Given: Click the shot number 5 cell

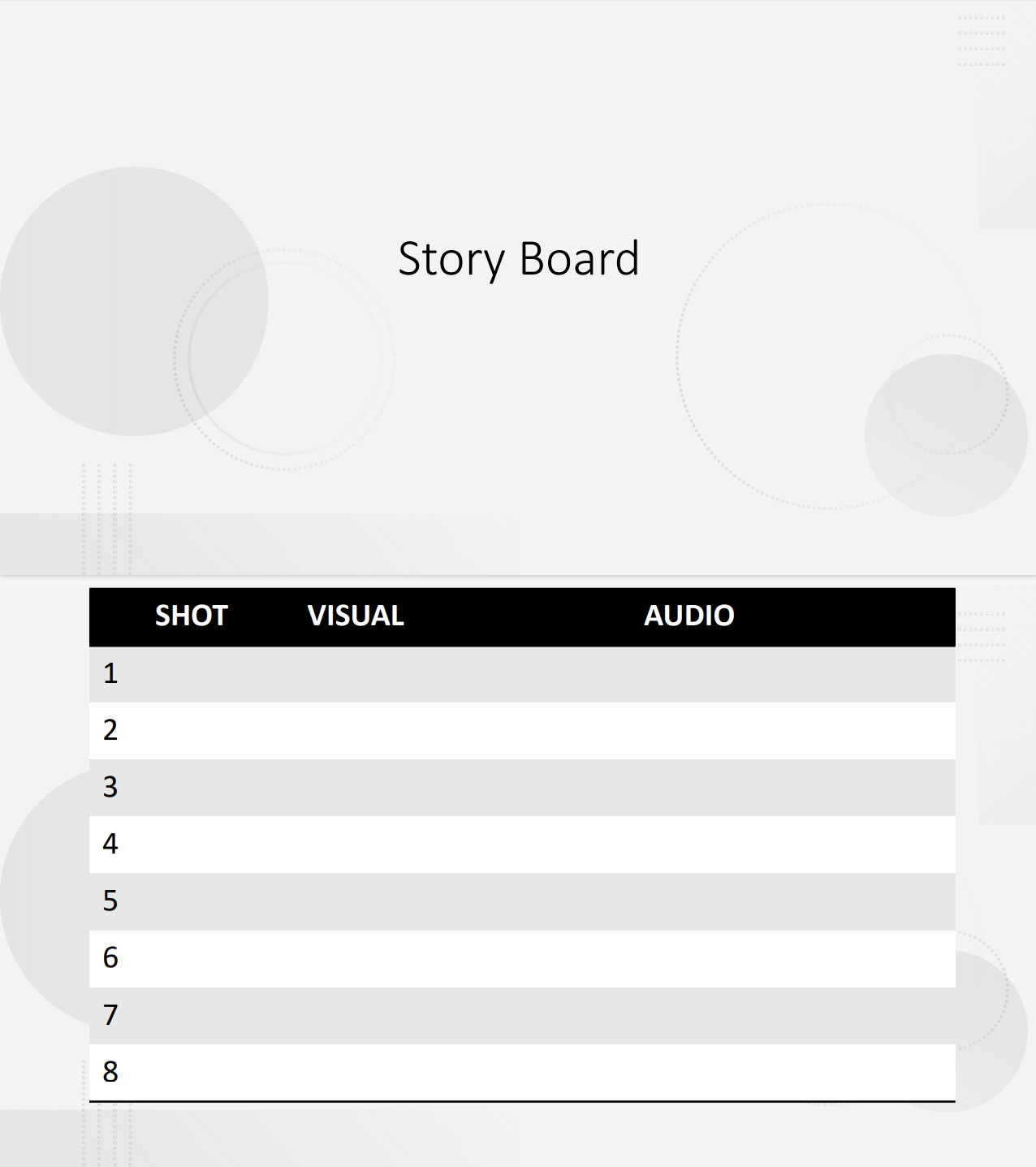Looking at the screenshot, I should pyautogui.click(x=191, y=901).
